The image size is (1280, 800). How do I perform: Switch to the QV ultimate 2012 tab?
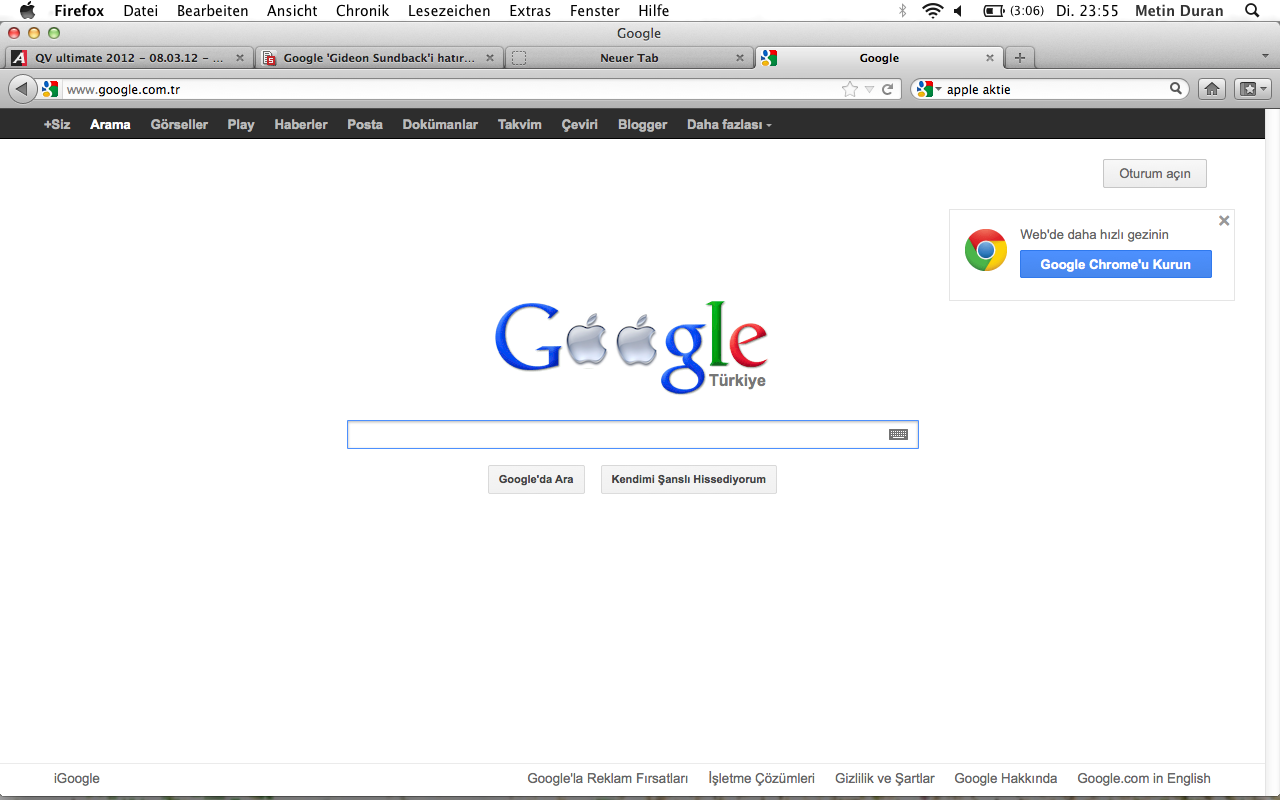click(x=128, y=58)
